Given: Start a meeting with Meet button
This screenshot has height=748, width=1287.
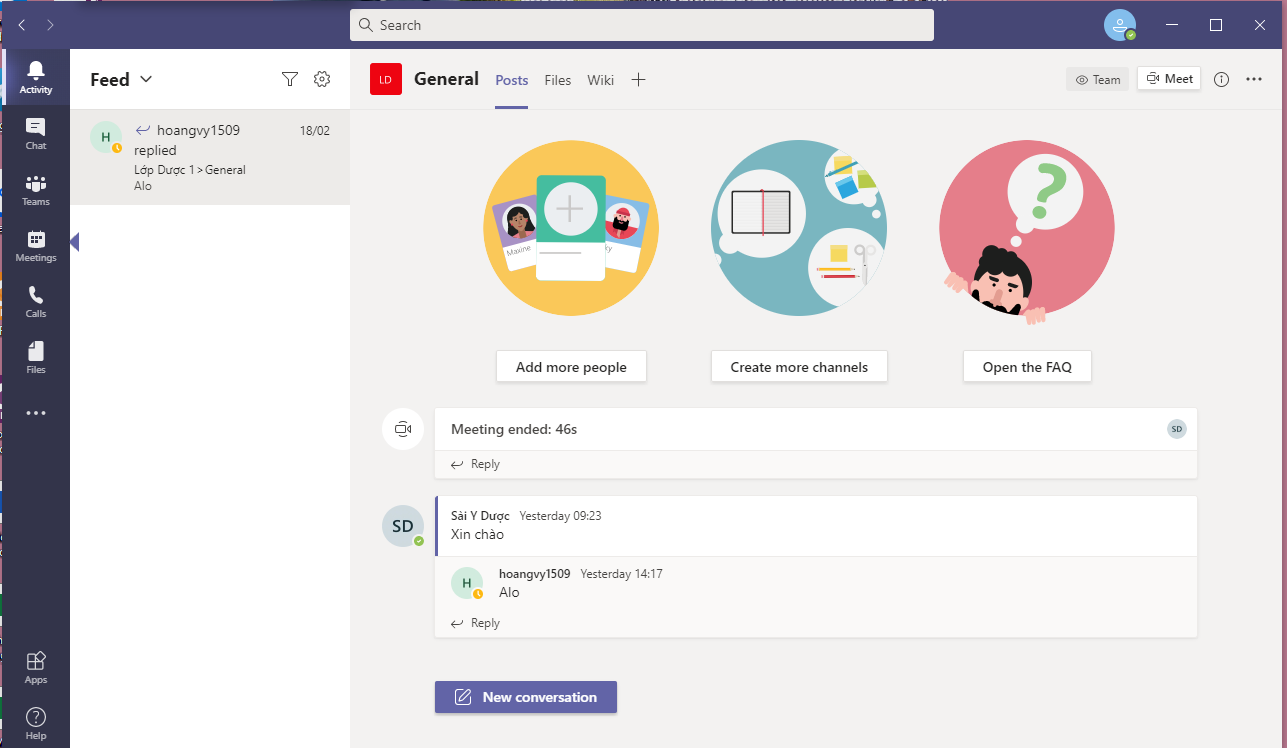Looking at the screenshot, I should point(1169,79).
